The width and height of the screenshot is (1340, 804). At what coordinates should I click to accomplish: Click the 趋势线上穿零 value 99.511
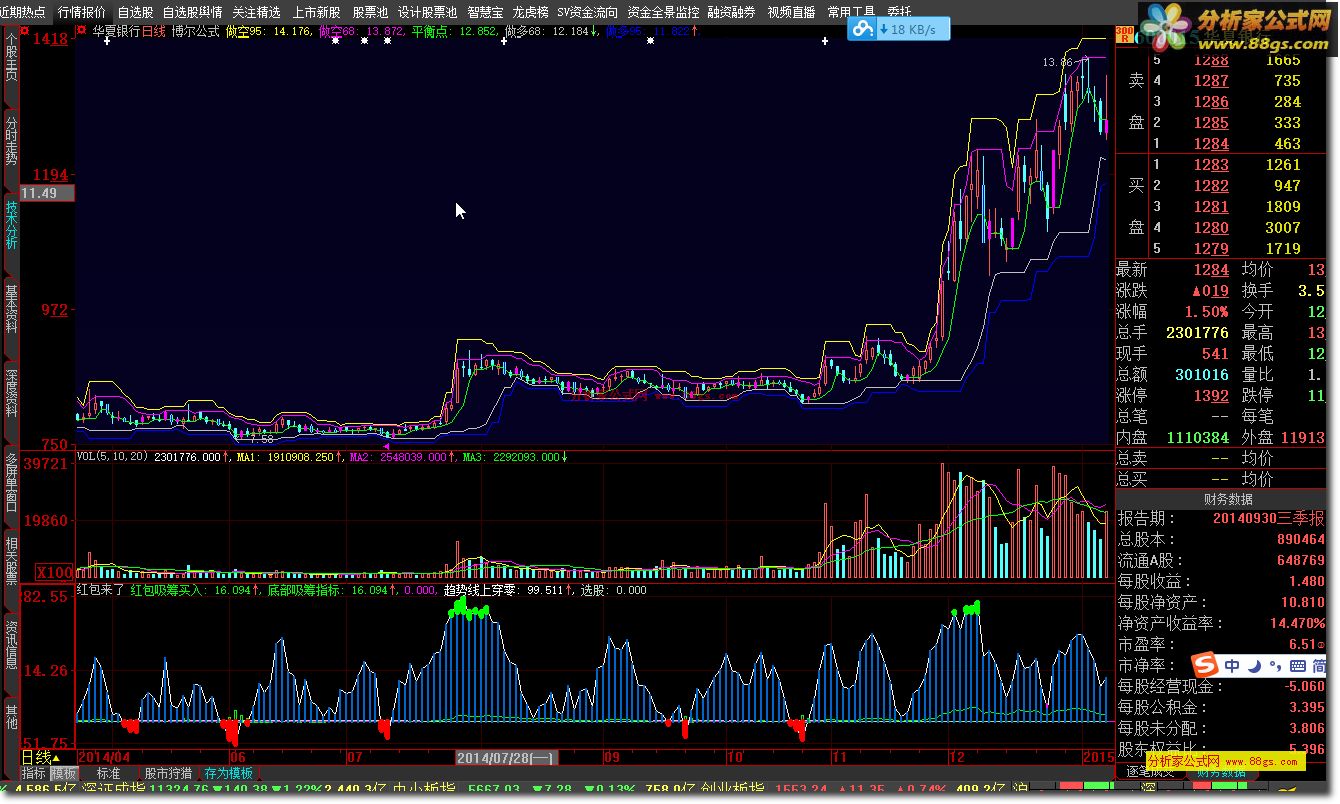(x=545, y=590)
